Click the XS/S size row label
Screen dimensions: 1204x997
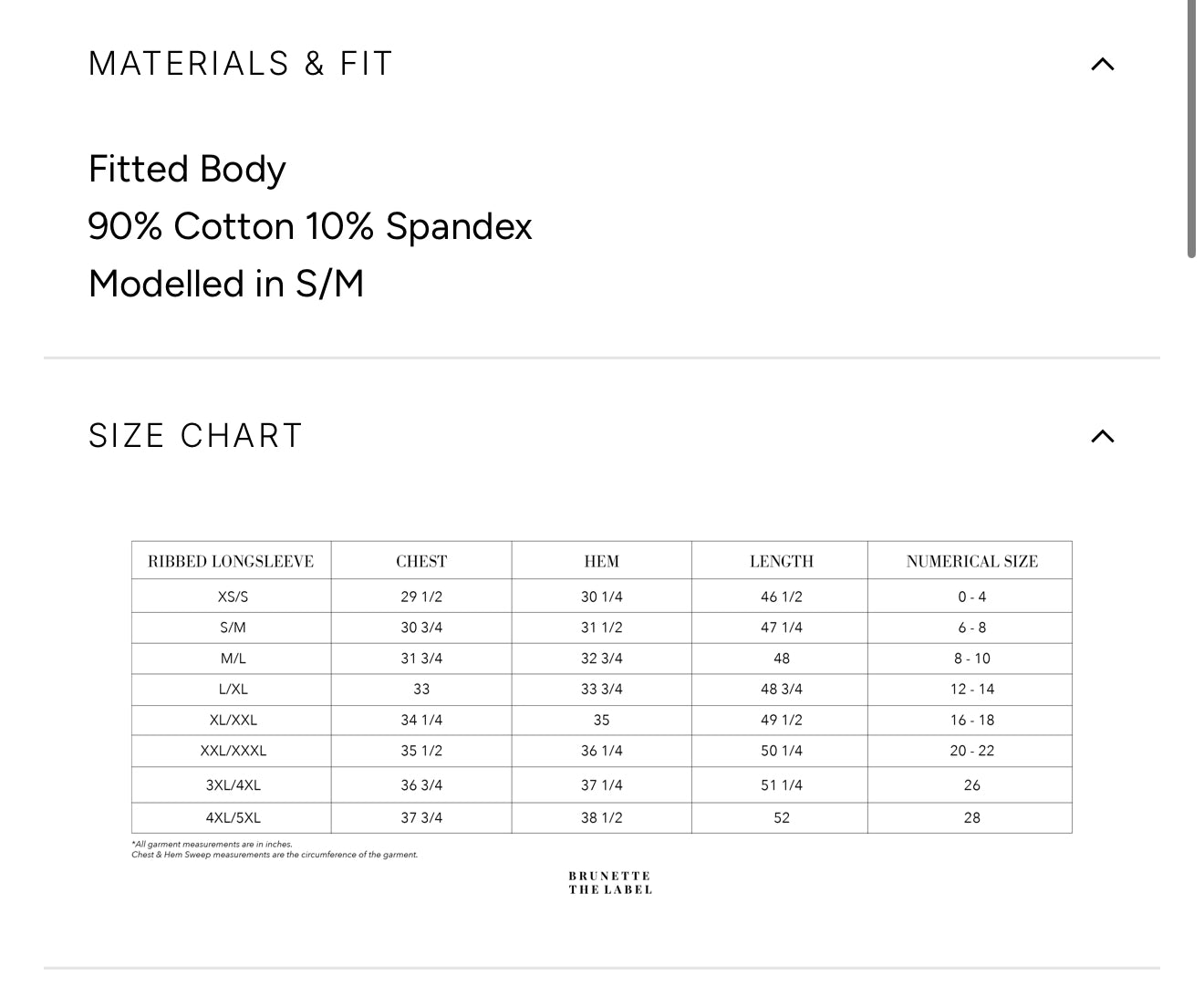tap(233, 597)
